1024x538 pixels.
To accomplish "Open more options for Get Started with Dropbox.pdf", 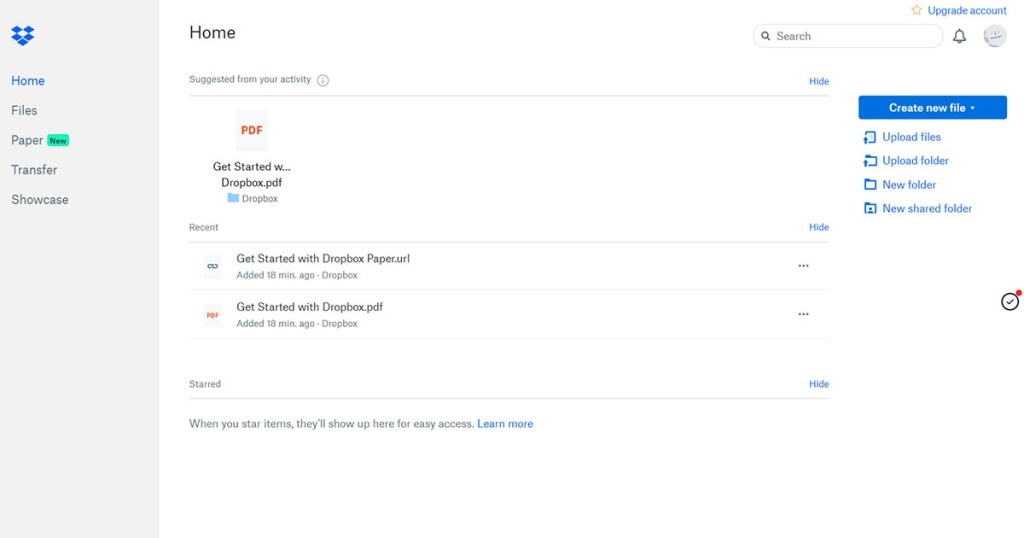I will click(x=803, y=314).
